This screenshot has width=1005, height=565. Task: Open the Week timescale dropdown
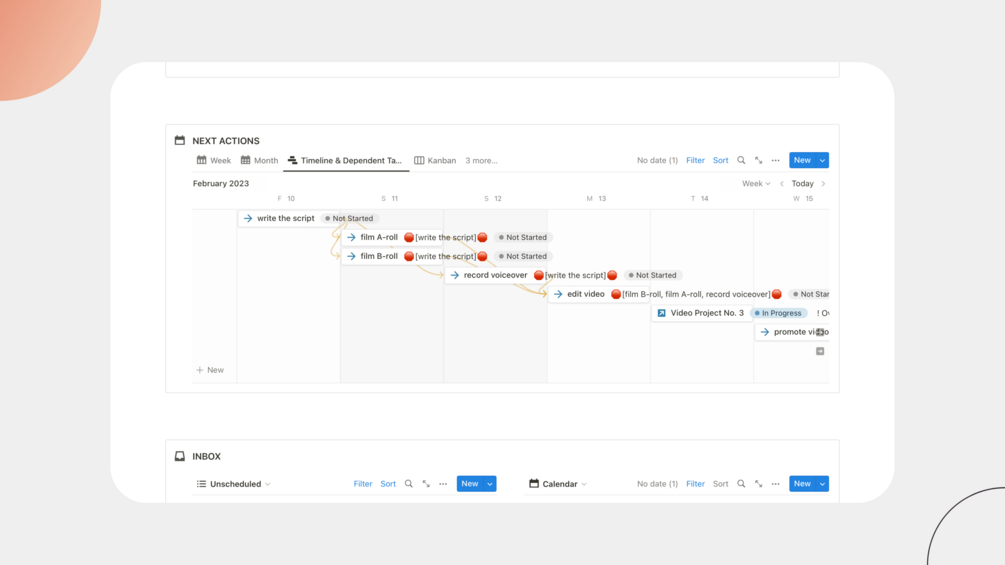[755, 184]
